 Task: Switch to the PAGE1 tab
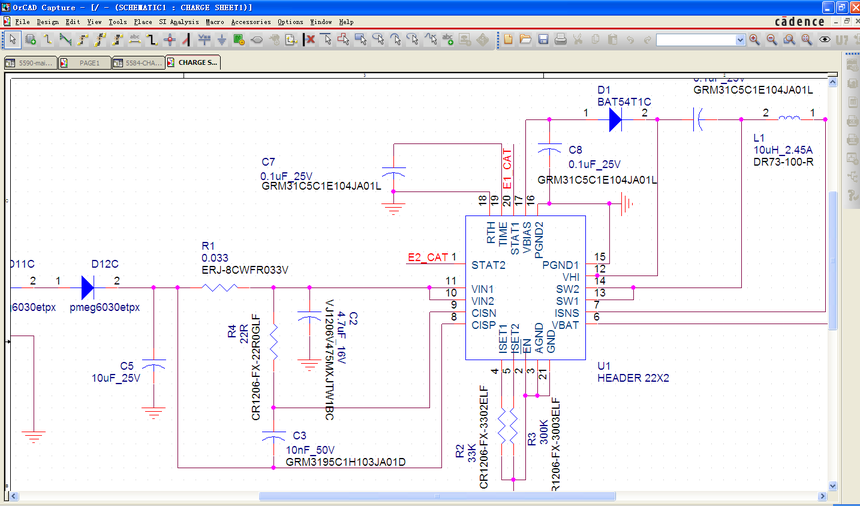point(84,63)
